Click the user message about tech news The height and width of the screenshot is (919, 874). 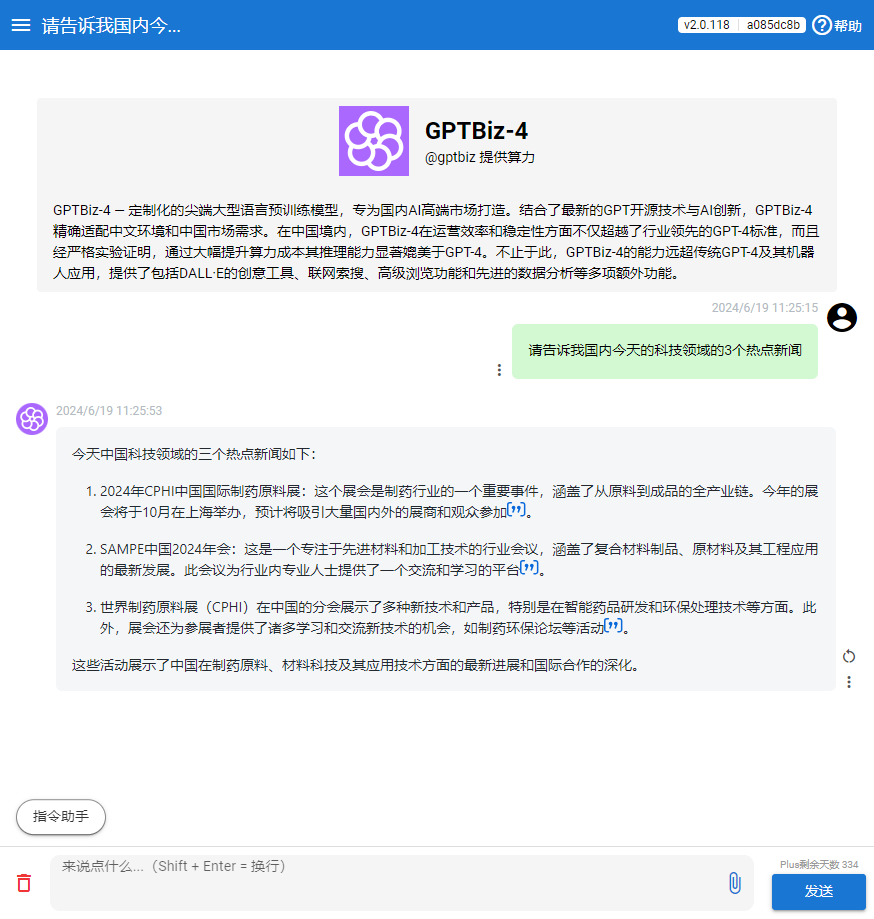(x=665, y=350)
